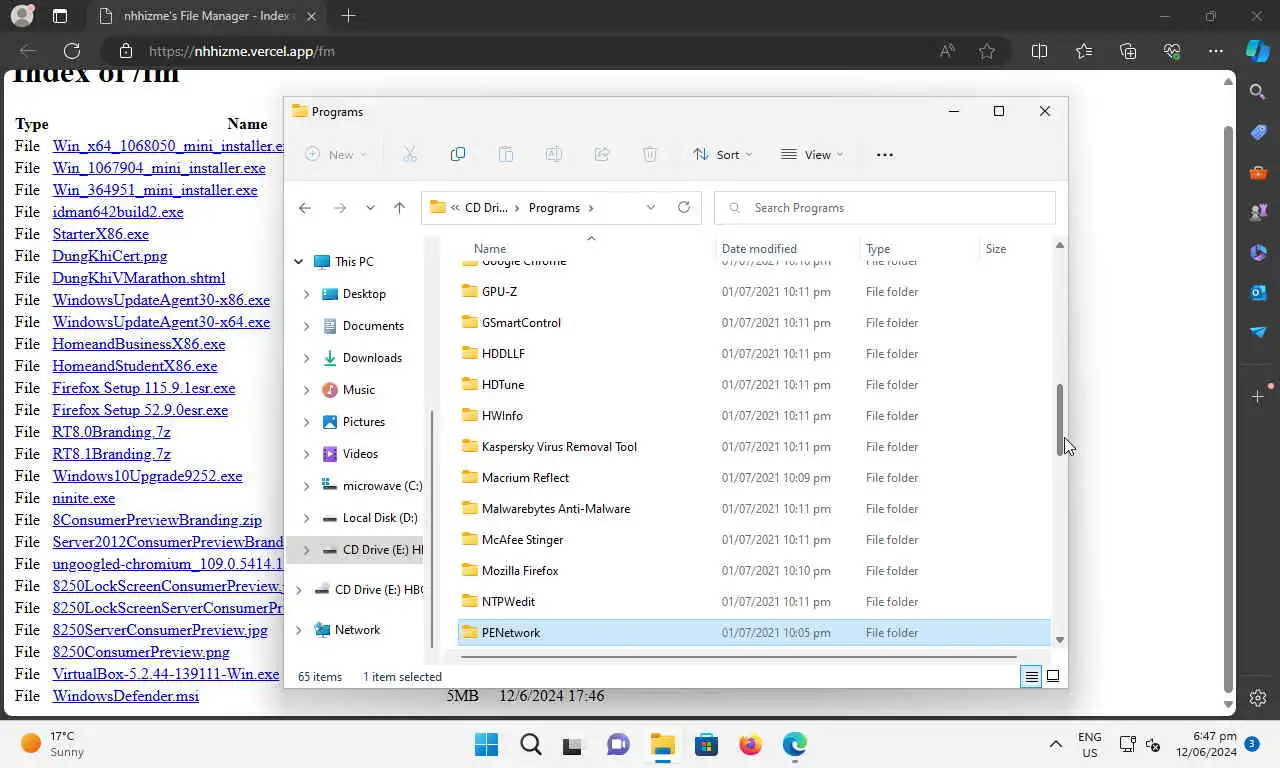
Task: Open the StarterX86.exe link
Action: pyautogui.click(x=101, y=234)
